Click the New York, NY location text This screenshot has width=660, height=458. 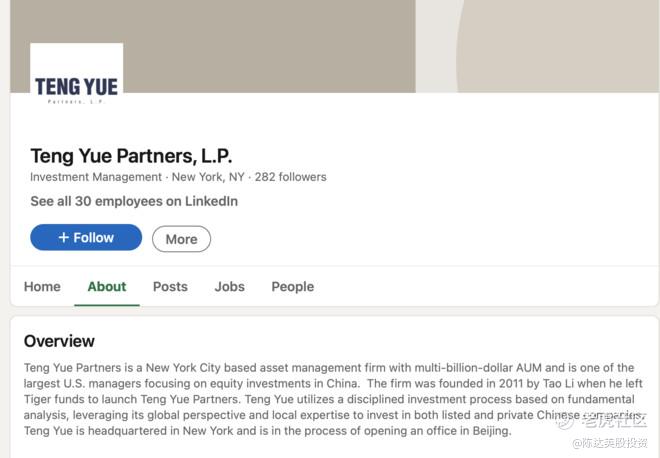coord(208,177)
